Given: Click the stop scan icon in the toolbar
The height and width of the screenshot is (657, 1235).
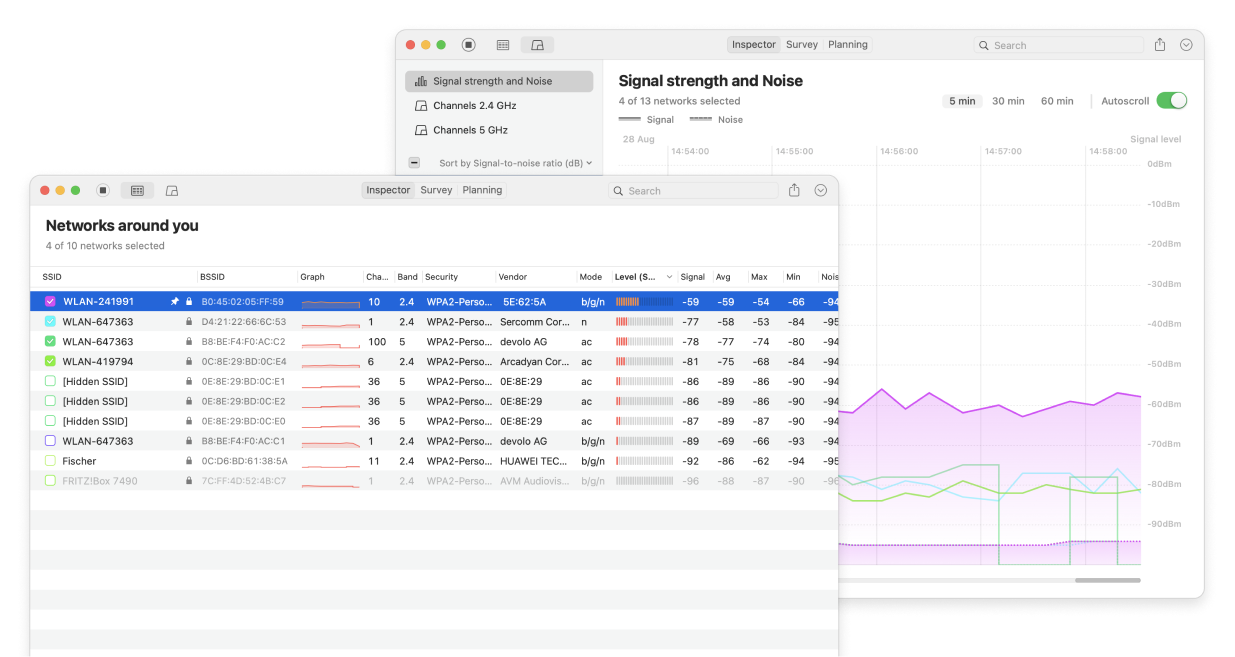Looking at the screenshot, I should pyautogui.click(x=101, y=190).
